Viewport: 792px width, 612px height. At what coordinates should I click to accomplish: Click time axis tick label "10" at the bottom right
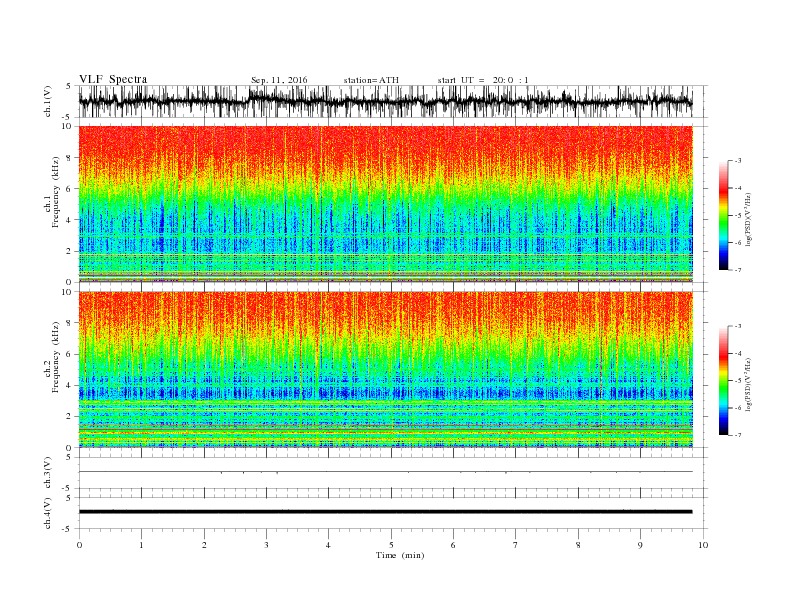(703, 545)
